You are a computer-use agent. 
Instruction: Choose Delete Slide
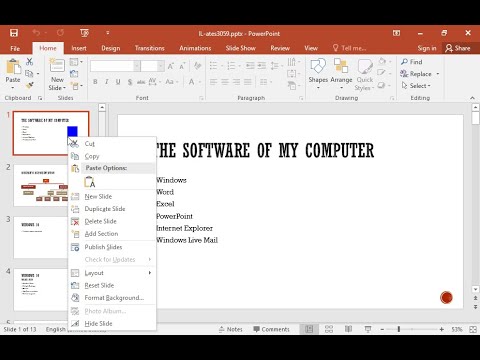coord(112,221)
